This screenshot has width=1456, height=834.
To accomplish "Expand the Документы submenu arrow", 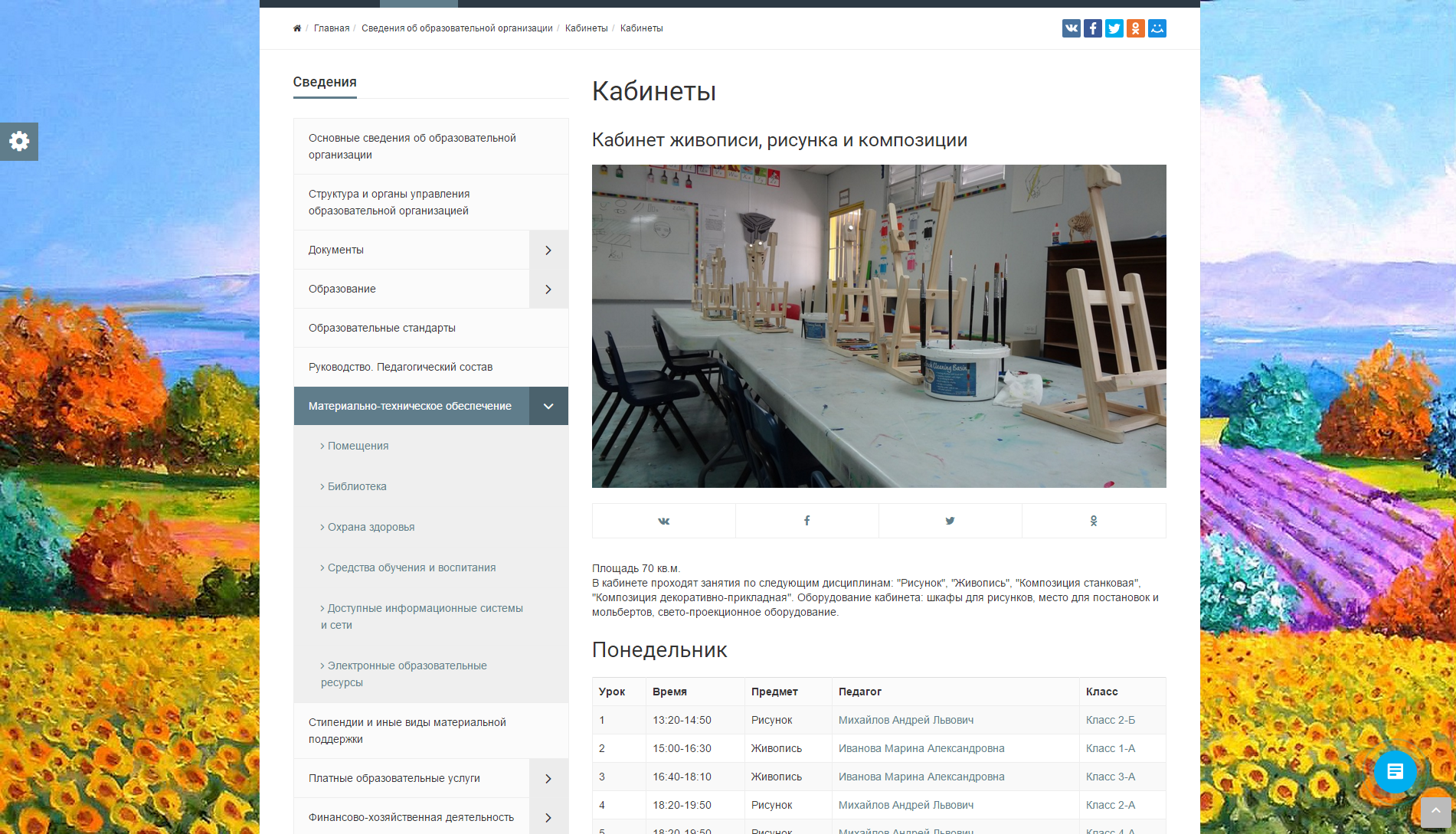I will pyautogui.click(x=548, y=250).
